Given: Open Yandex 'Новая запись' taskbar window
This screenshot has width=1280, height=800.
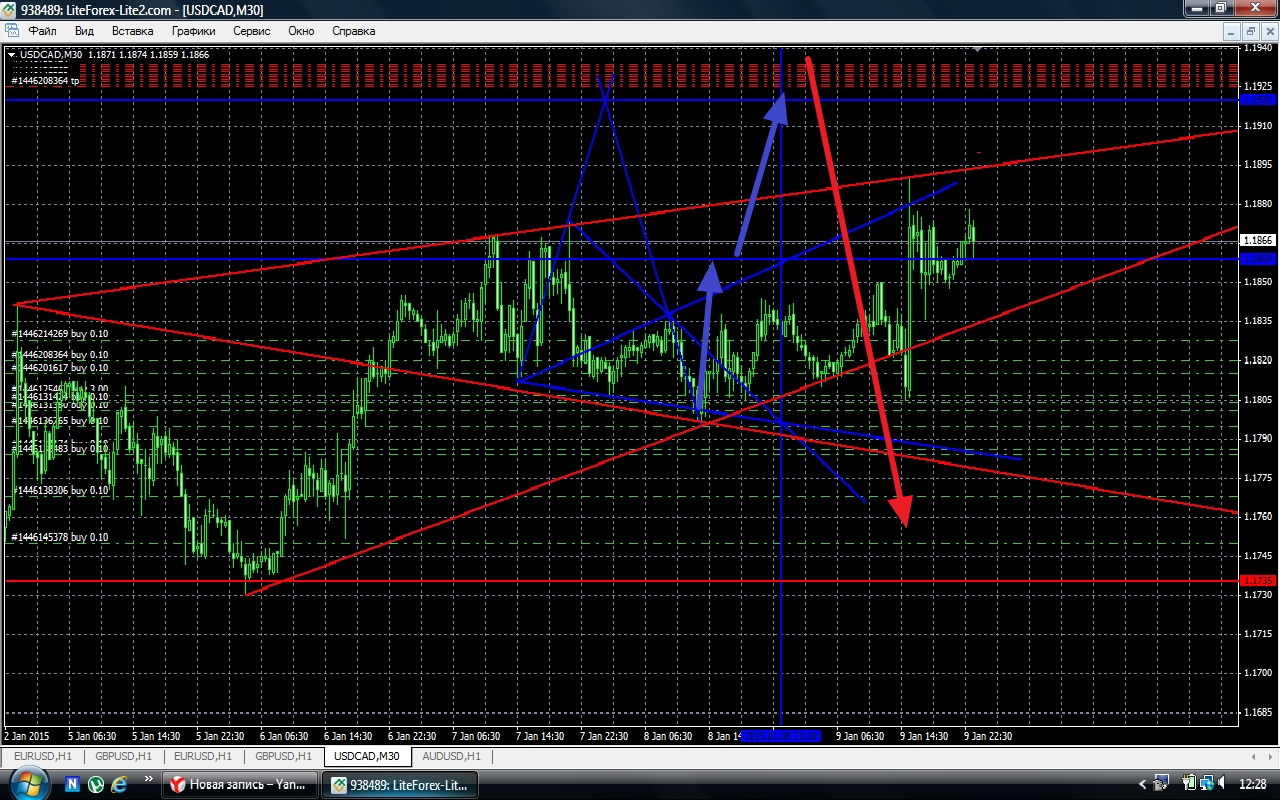Looking at the screenshot, I should [x=240, y=783].
